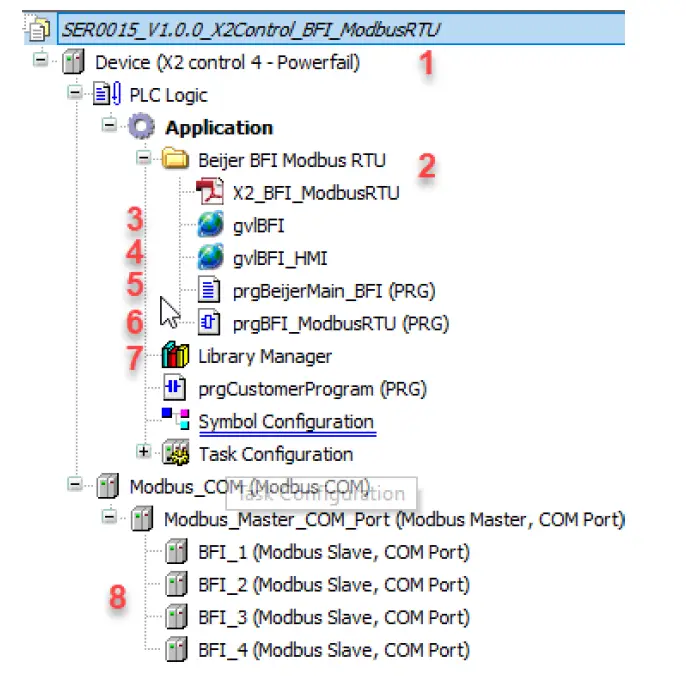
Task: Select the Application item
Action: pos(219,127)
